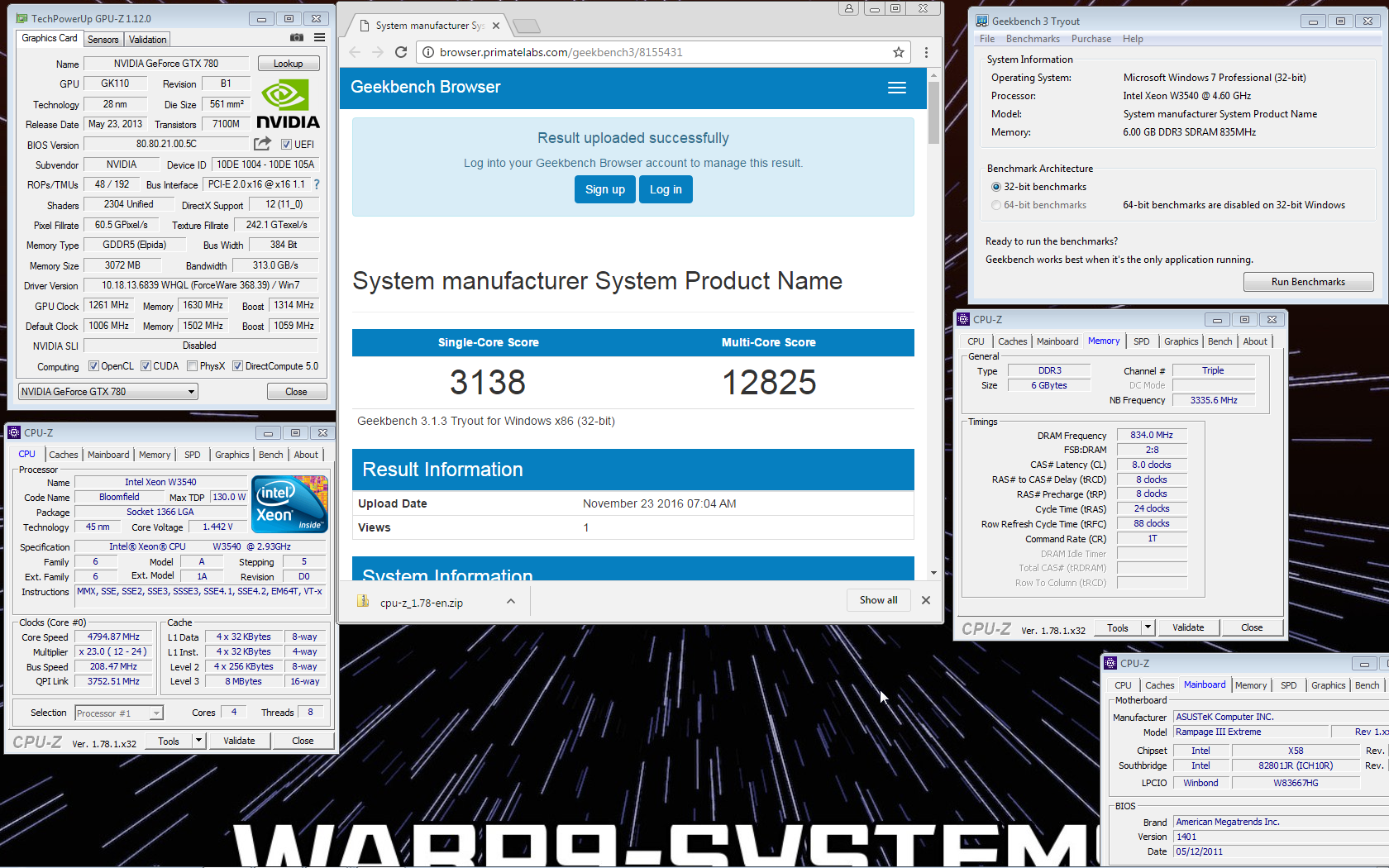Click Show all downloads button
This screenshot has height=868, width=1389.
[x=878, y=600]
